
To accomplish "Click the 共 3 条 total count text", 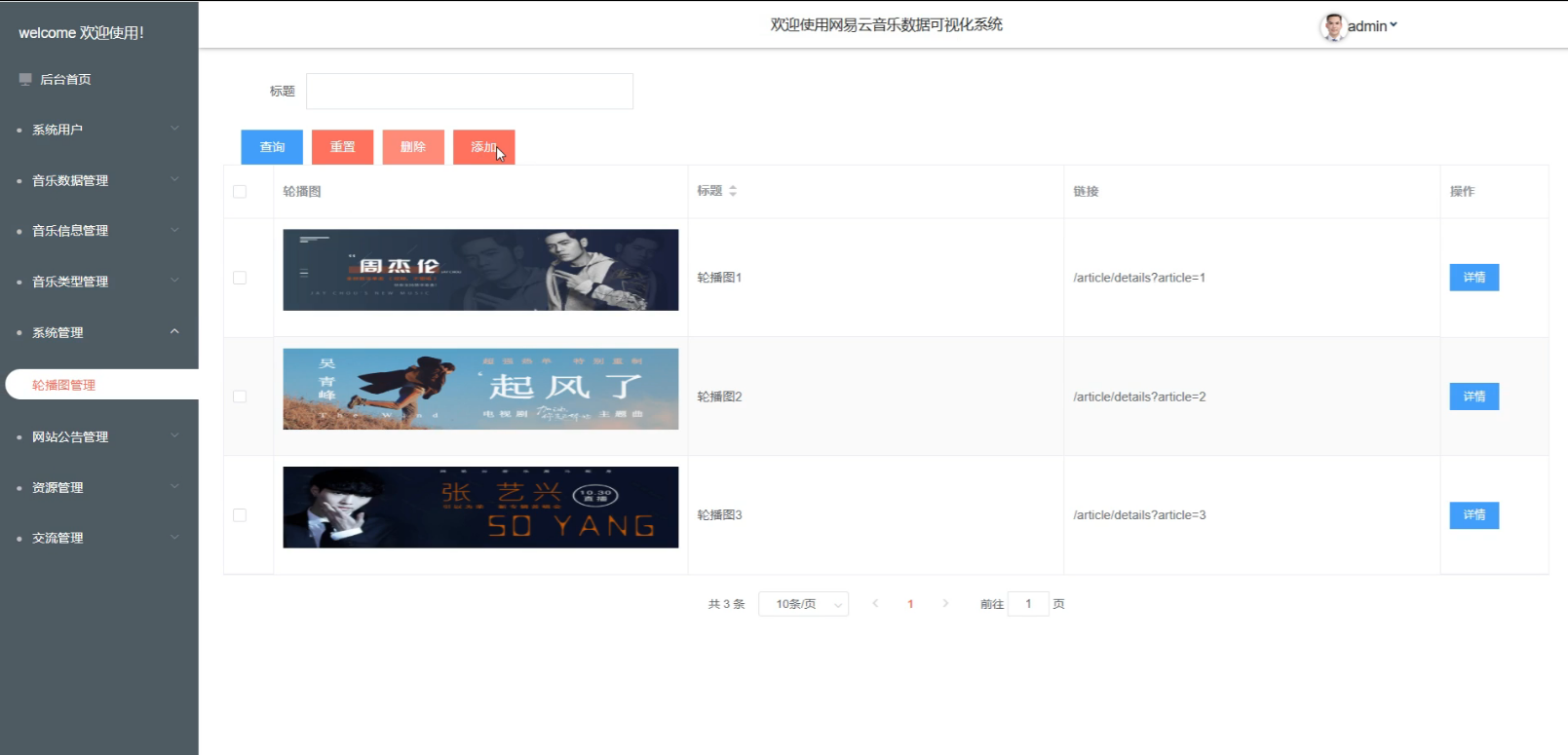I will pos(726,604).
